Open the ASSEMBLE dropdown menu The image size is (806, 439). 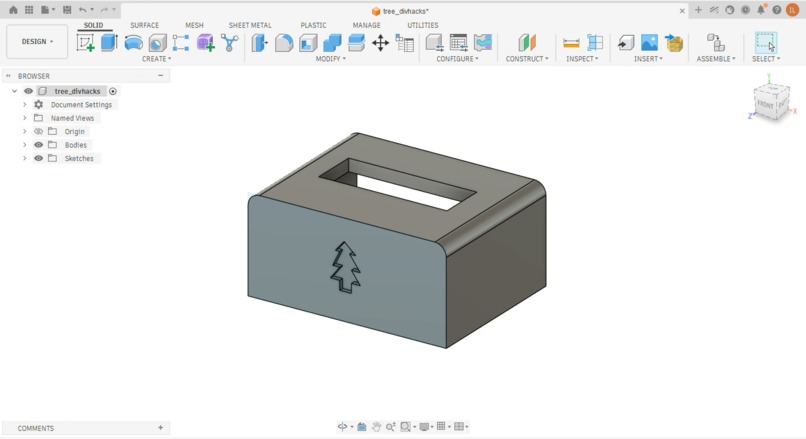(716, 59)
